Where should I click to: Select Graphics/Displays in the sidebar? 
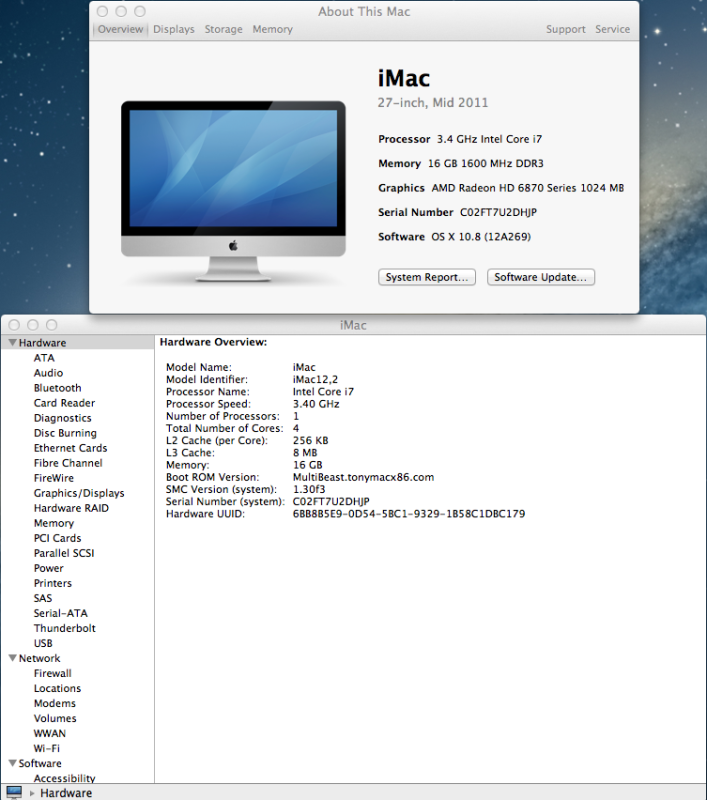79,493
